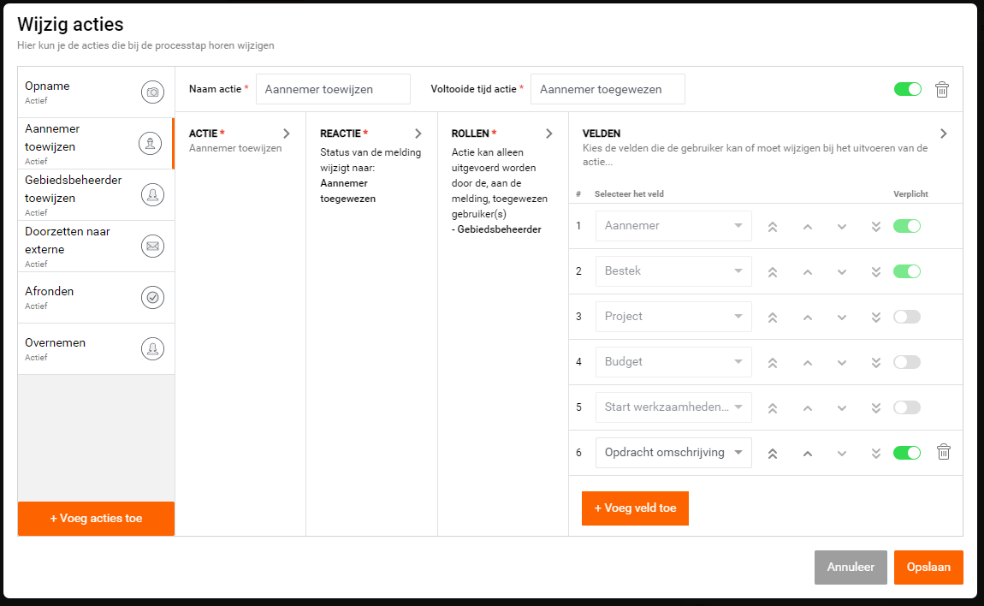Expand the REACTIE section chevron
This screenshot has height=606, width=984.
tap(418, 134)
